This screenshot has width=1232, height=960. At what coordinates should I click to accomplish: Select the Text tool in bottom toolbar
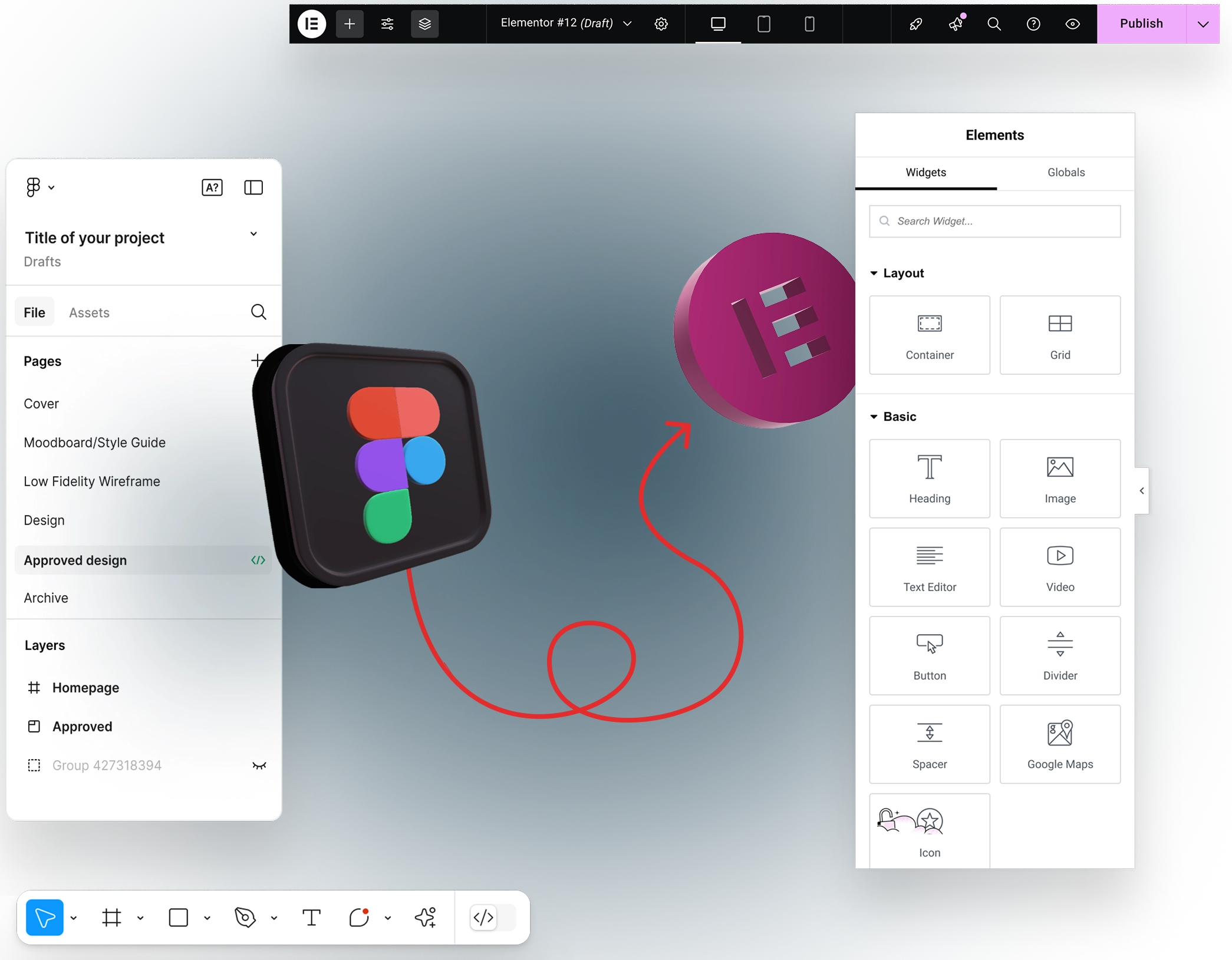click(x=311, y=917)
